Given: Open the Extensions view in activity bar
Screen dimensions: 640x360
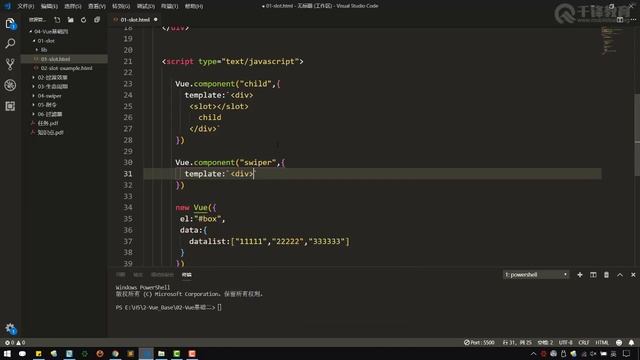Looking at the screenshot, I should [10, 106].
